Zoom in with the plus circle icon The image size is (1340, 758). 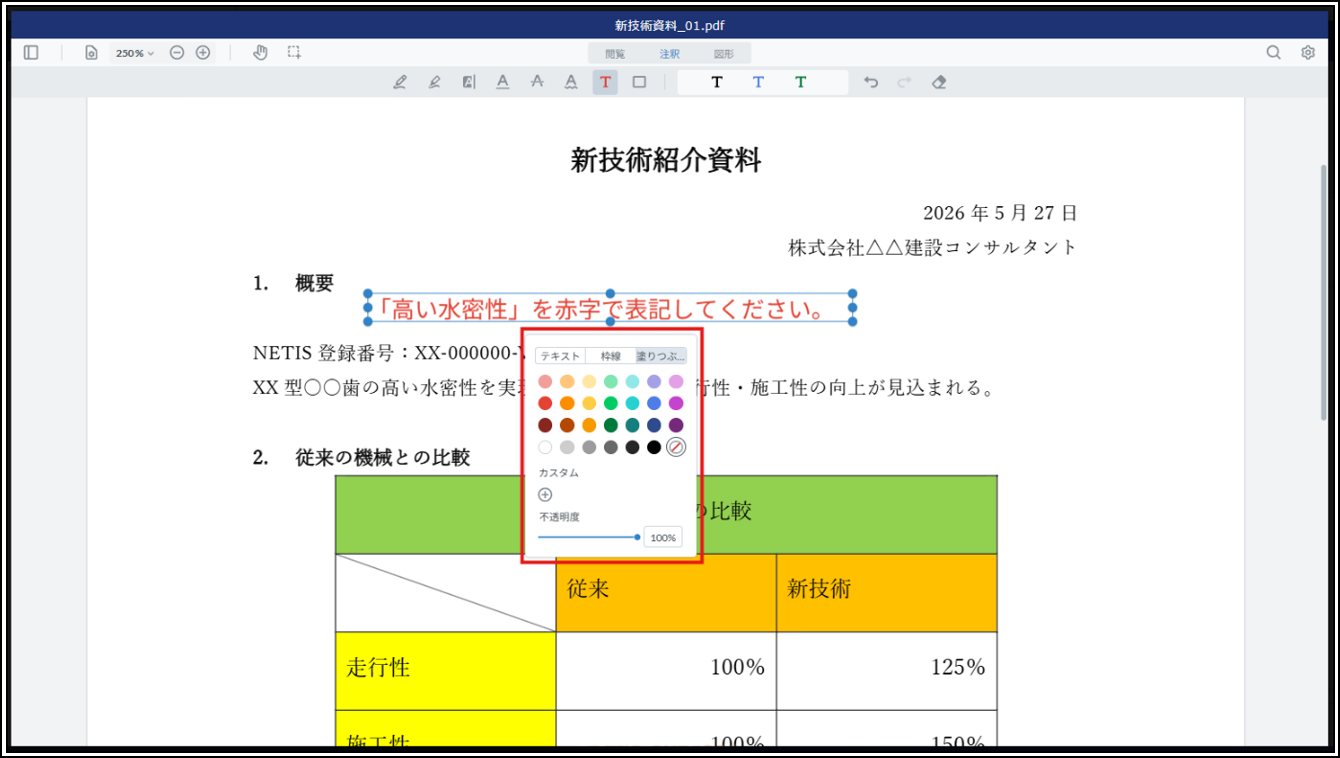[x=203, y=53]
